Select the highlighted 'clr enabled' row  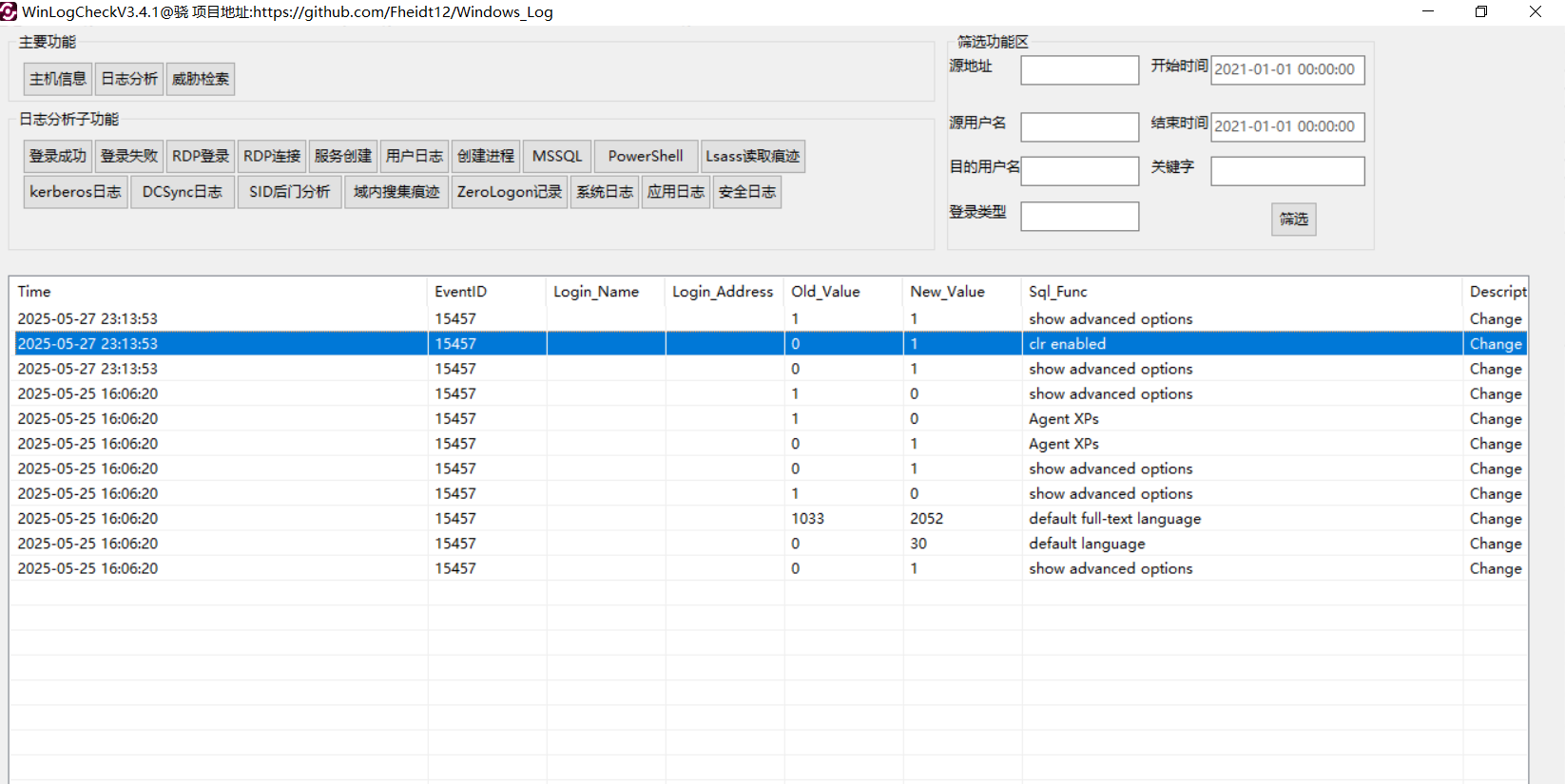770,344
